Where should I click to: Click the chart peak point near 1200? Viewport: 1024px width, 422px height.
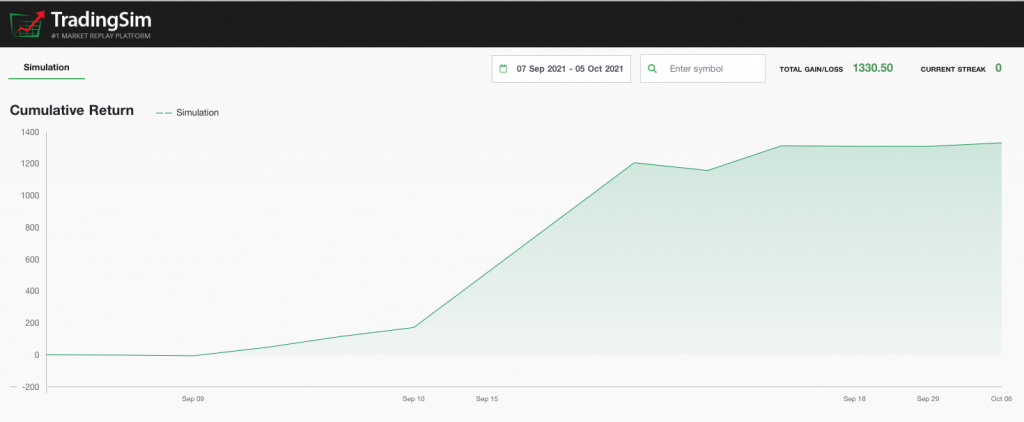634,163
